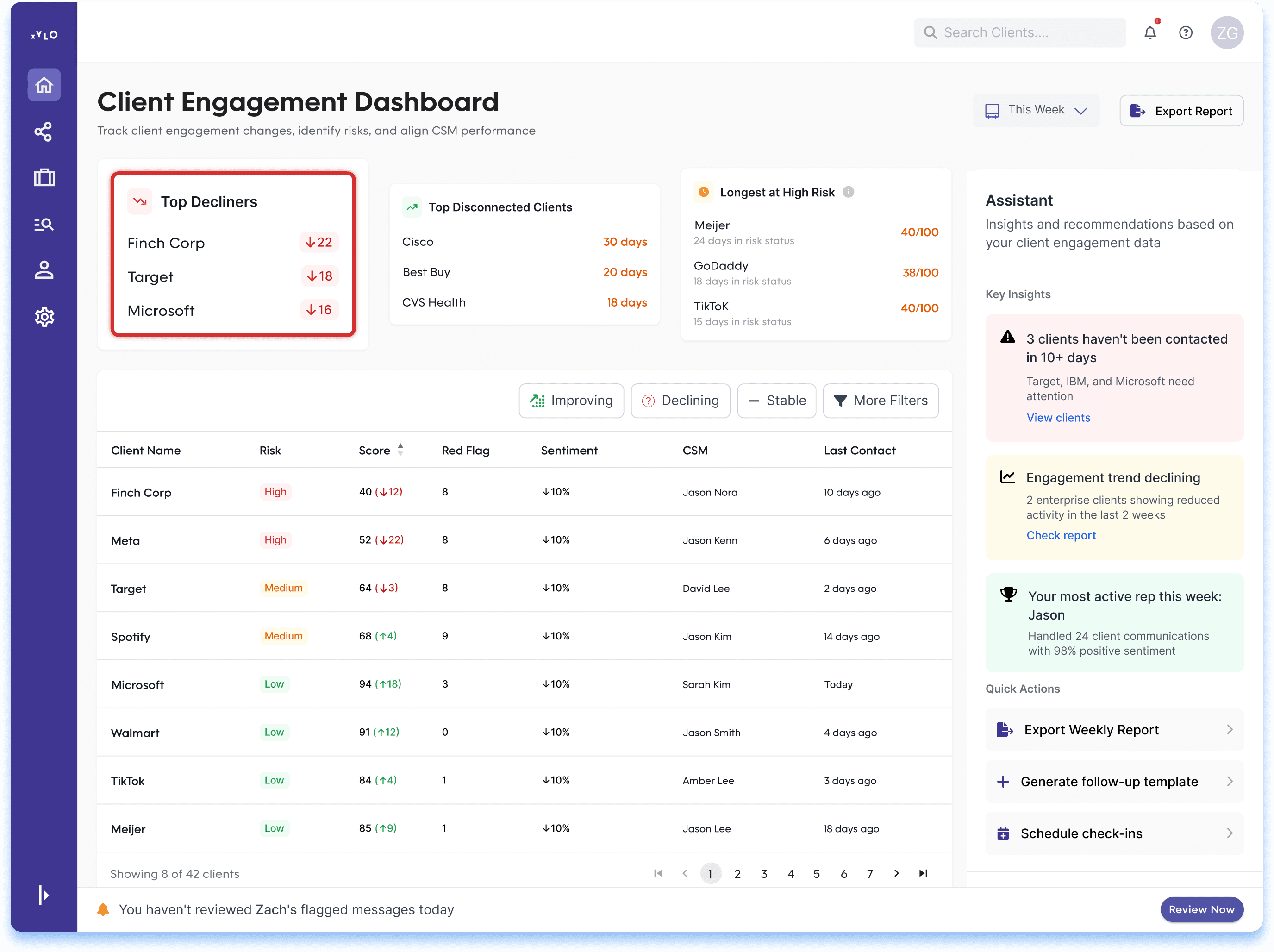Open settings gear in sidebar
The height and width of the screenshot is (952, 1274).
point(44,317)
